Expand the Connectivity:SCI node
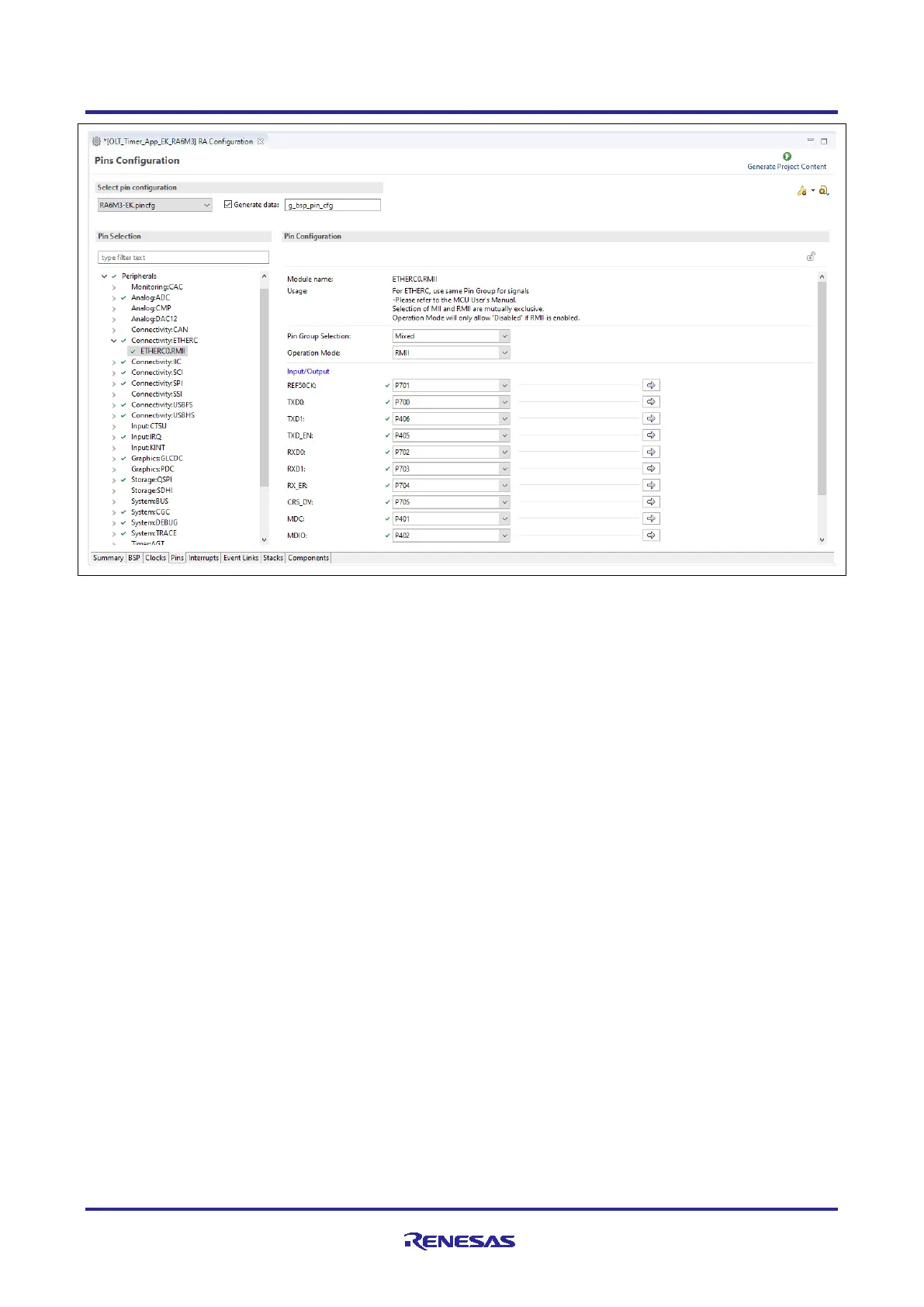Viewport: 924px width, 1307px height. tap(114, 373)
